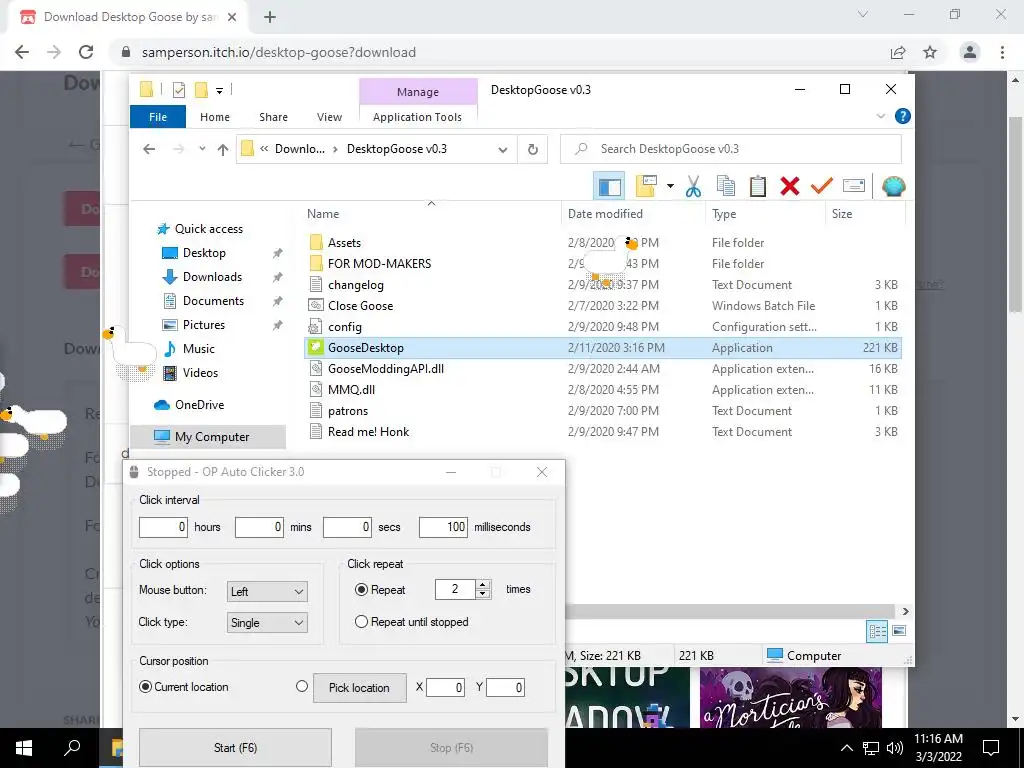The width and height of the screenshot is (1024, 768).
Task: Open the File ribbon tab
Action: [158, 117]
